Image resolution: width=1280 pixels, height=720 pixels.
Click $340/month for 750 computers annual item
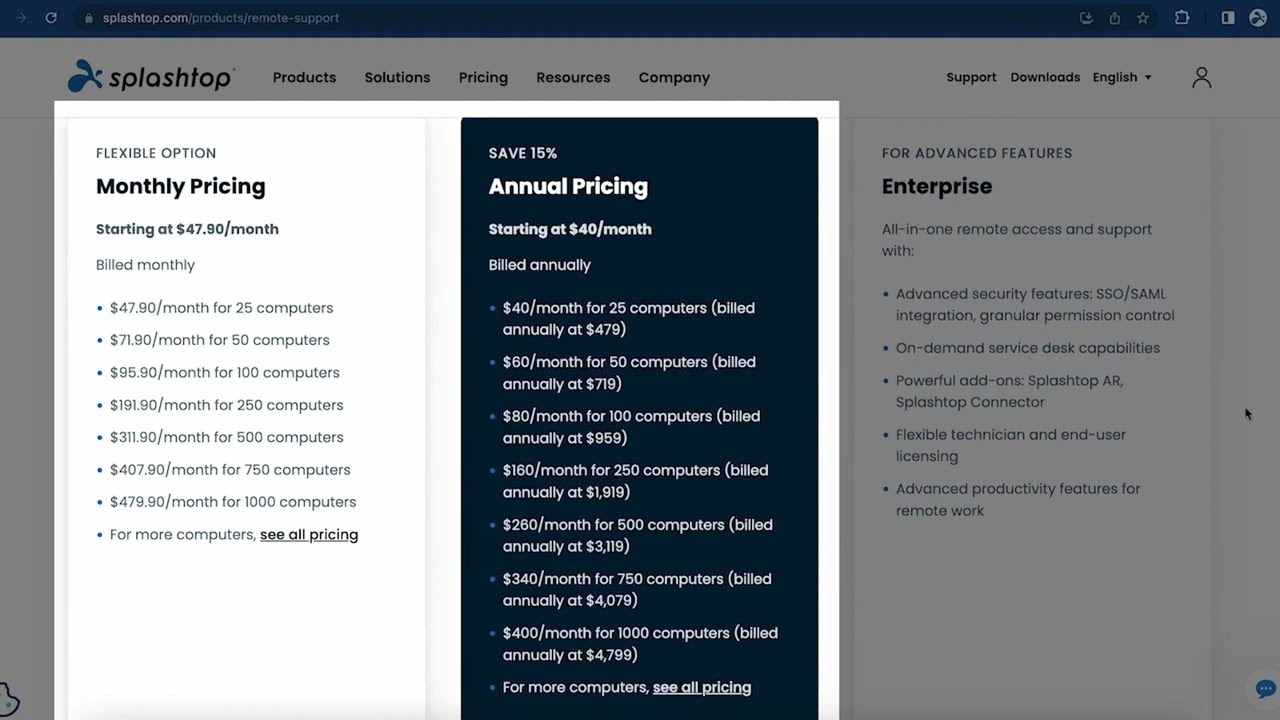(x=637, y=589)
